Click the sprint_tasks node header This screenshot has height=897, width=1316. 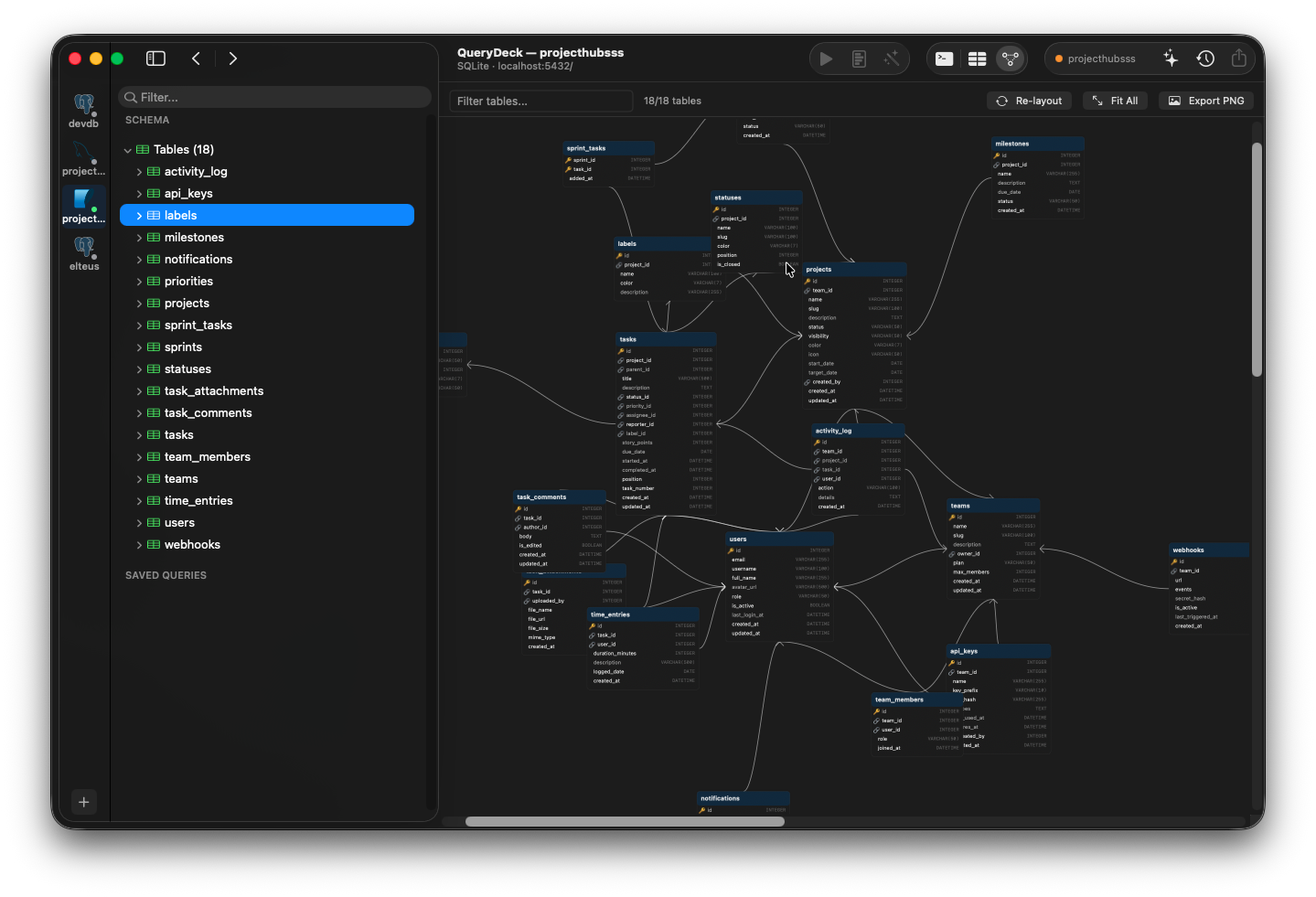coord(608,148)
